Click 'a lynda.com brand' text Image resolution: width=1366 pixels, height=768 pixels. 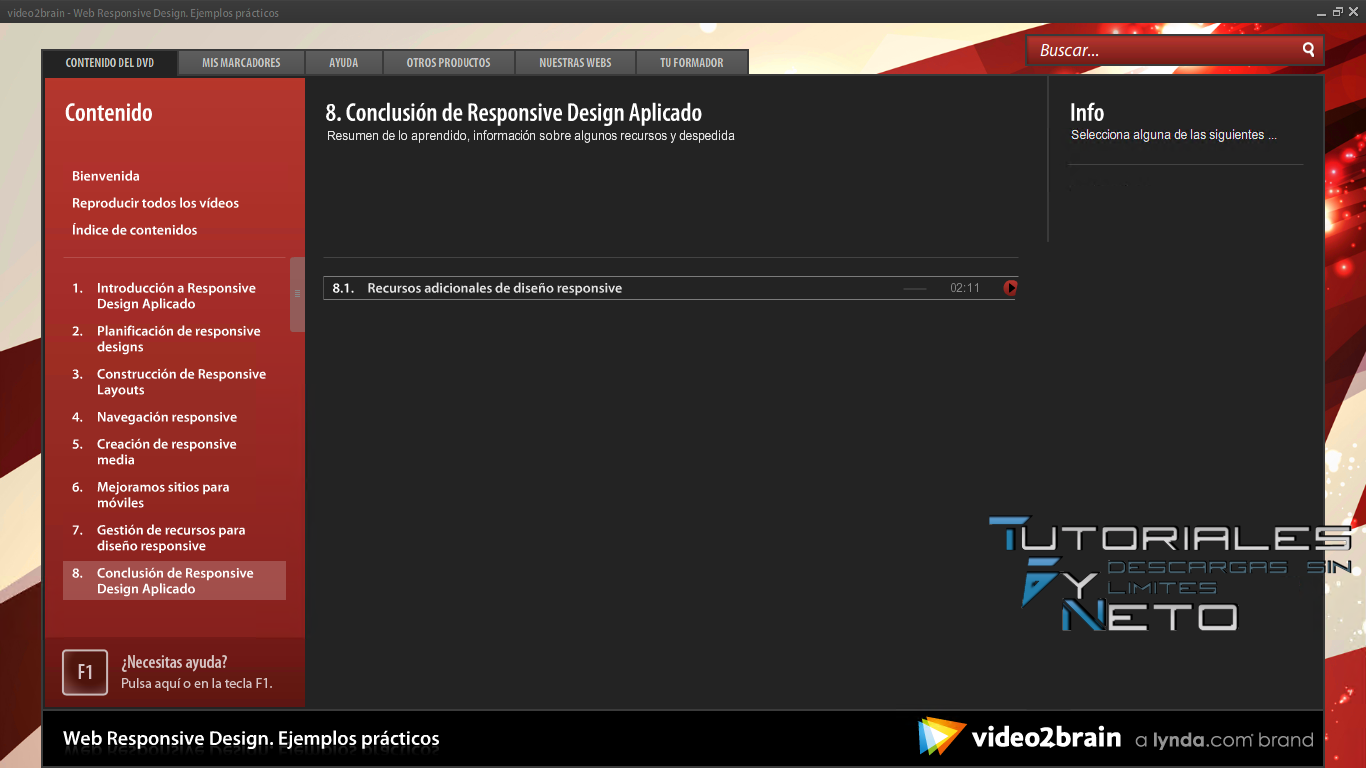(1224, 740)
